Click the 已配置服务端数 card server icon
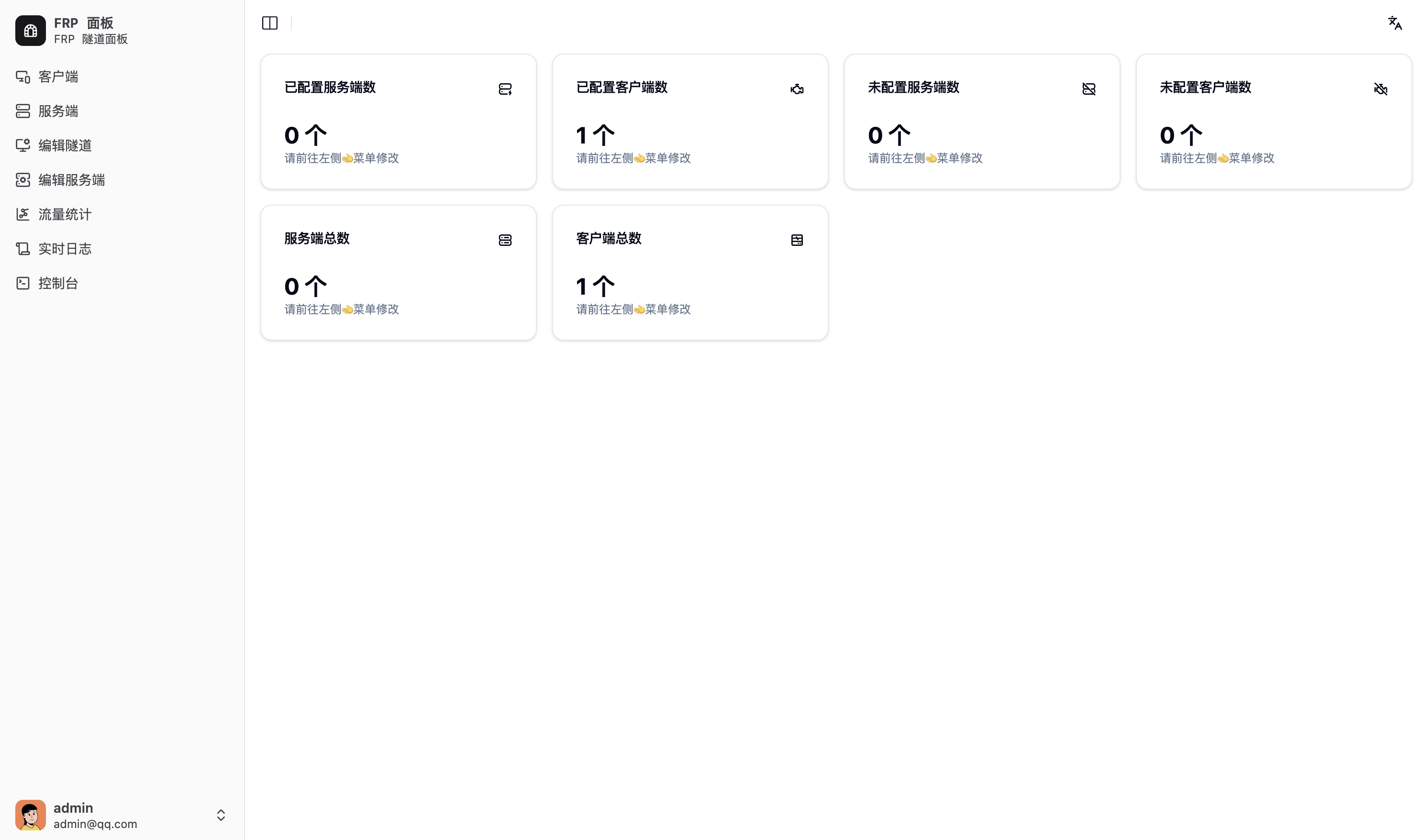This screenshot has width=1422, height=840. point(505,89)
